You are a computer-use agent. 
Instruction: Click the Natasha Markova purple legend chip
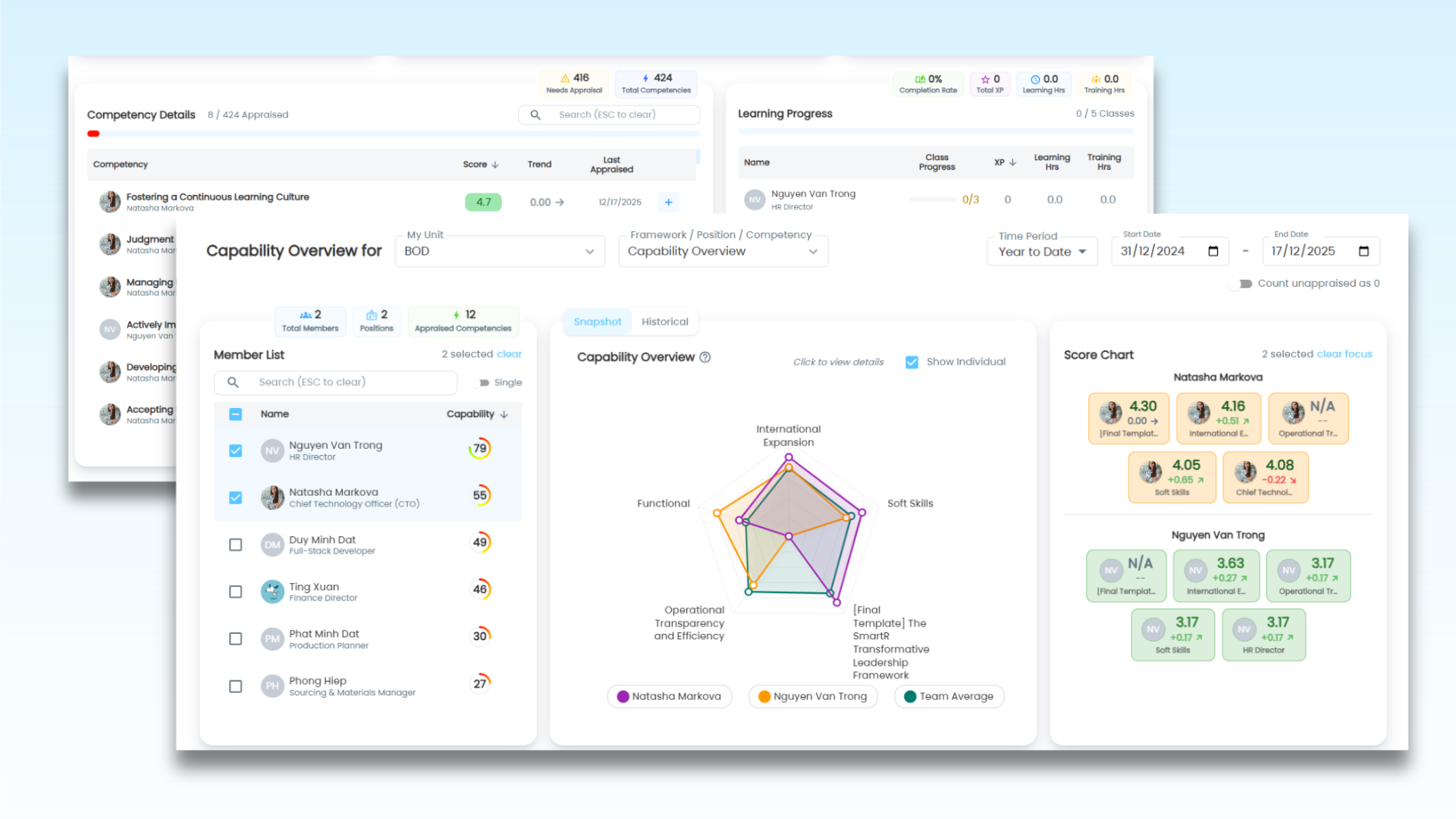coord(669,696)
